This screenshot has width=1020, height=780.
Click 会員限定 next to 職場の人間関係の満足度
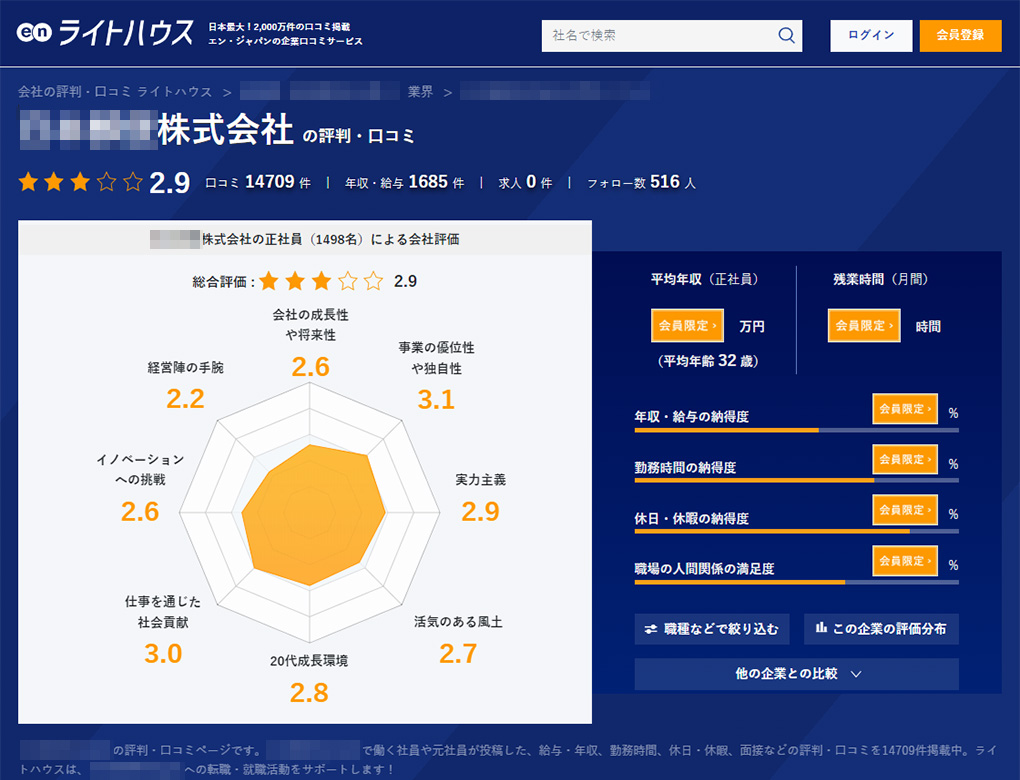tap(904, 562)
